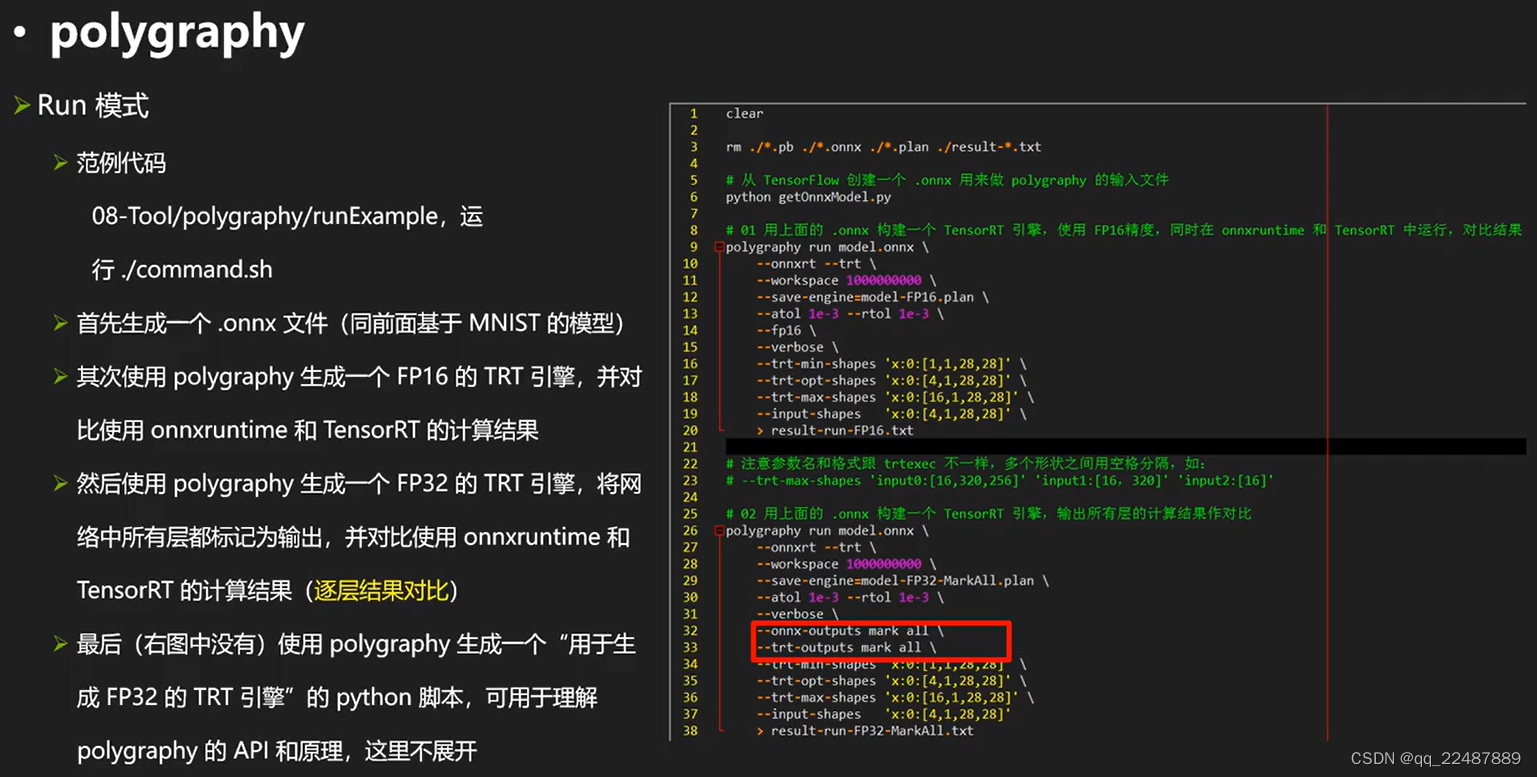The height and width of the screenshot is (777, 1537).
Task: Click the '# 01' comment on line 8
Action: 1124,230
